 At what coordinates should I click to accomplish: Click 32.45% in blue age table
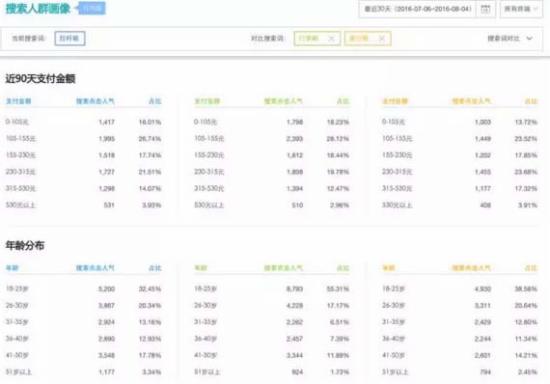pyautogui.click(x=150, y=289)
